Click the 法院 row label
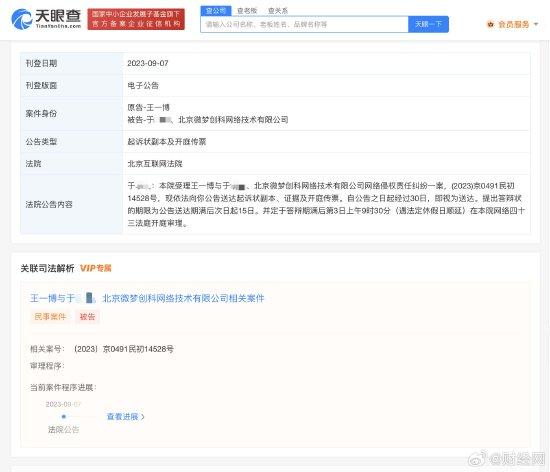 33,164
